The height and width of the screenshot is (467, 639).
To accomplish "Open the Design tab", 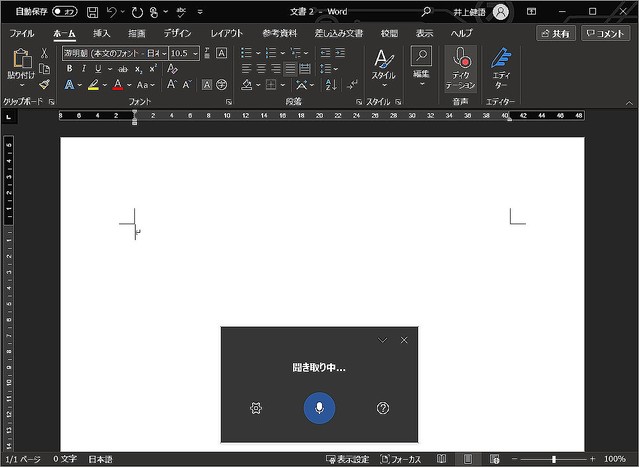I will [x=177, y=33].
